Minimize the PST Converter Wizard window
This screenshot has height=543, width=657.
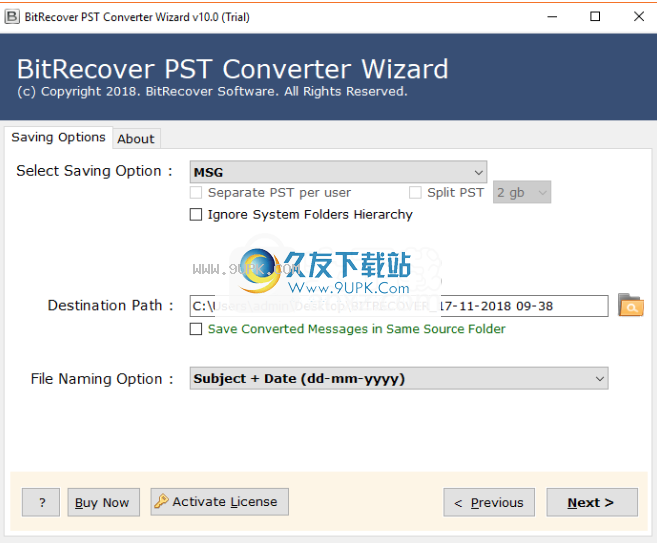552,17
